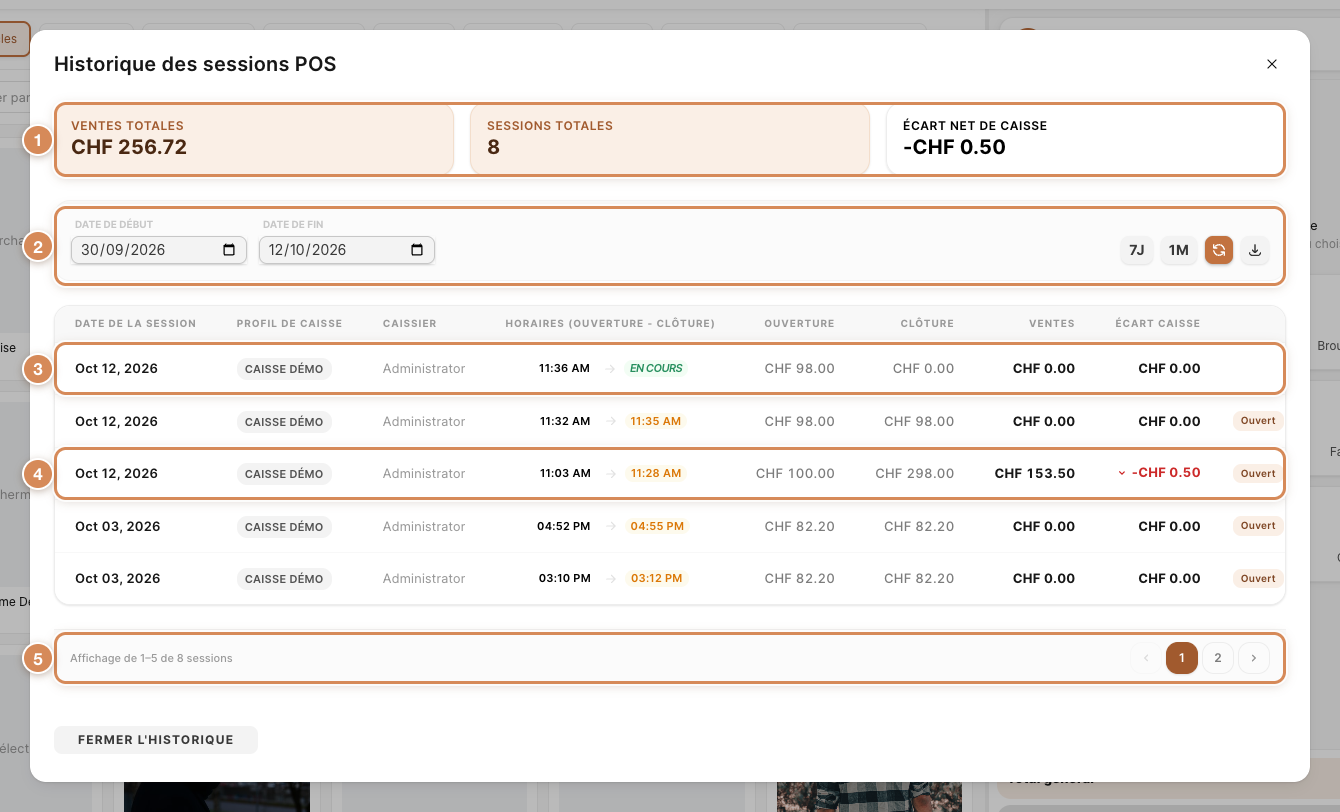Image resolution: width=1340 pixels, height=812 pixels.
Task: Click the Profil de caisse column header
Action: click(290, 324)
